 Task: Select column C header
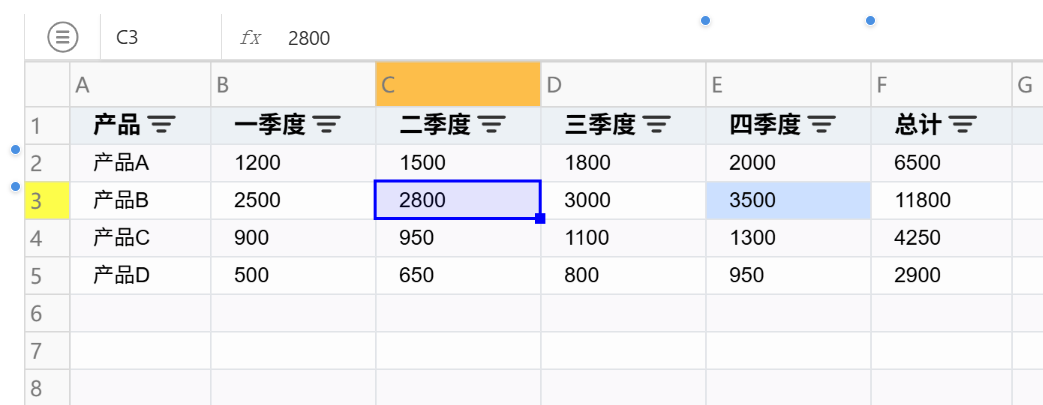coord(458,86)
